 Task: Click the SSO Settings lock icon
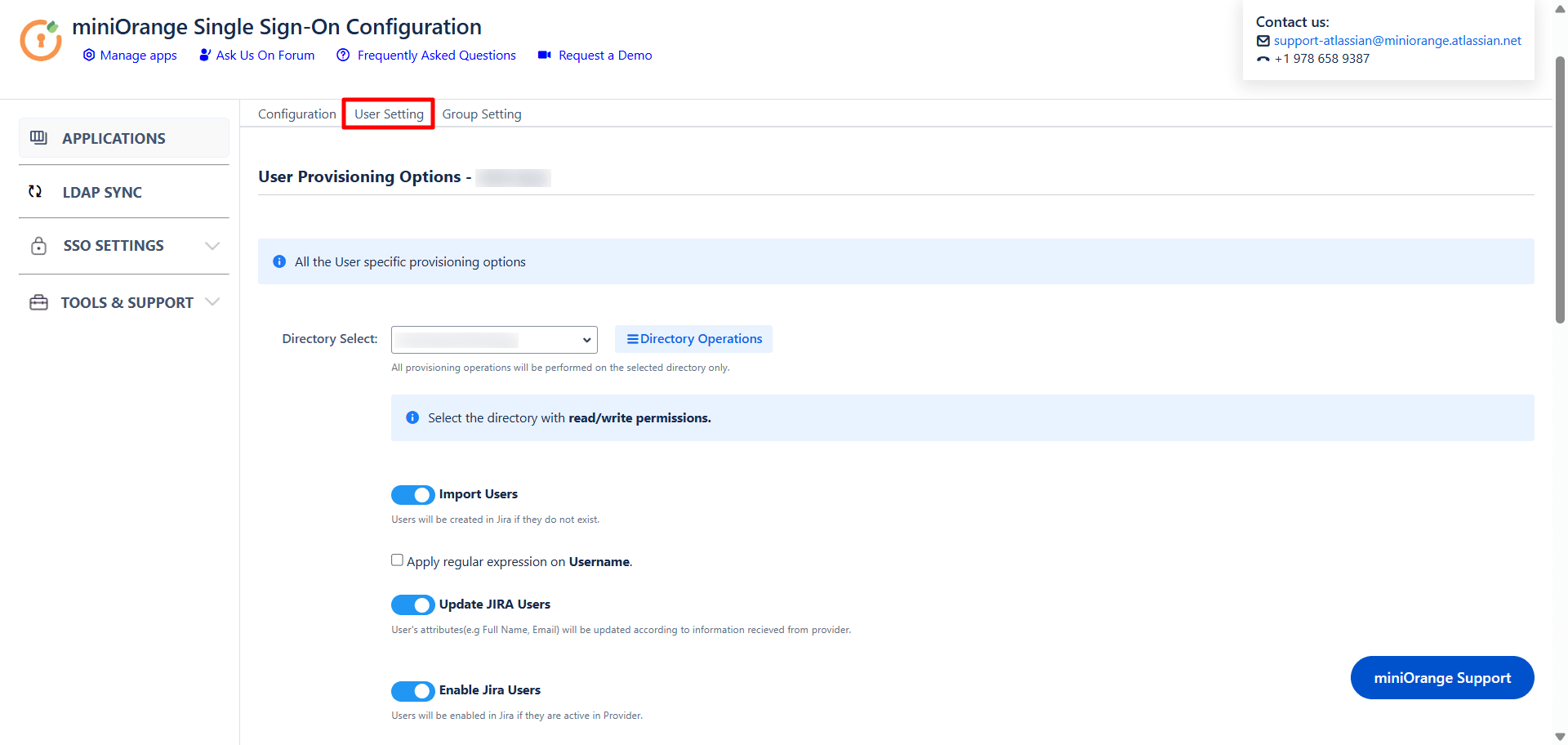click(38, 246)
